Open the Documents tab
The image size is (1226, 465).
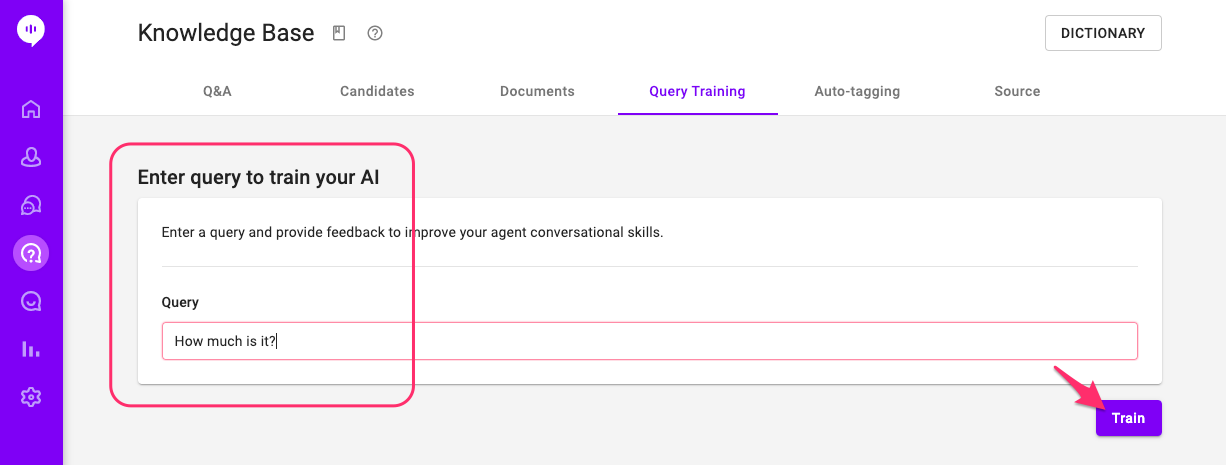(537, 91)
